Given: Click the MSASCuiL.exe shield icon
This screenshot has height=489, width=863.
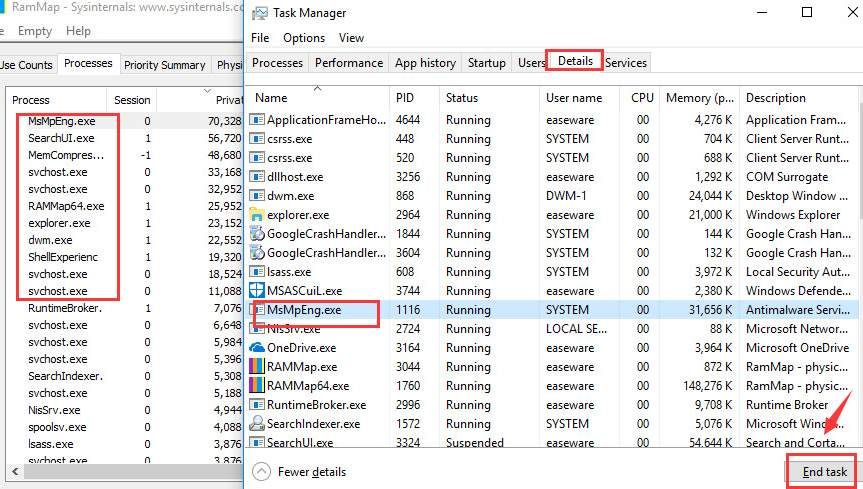Looking at the screenshot, I should (258, 290).
